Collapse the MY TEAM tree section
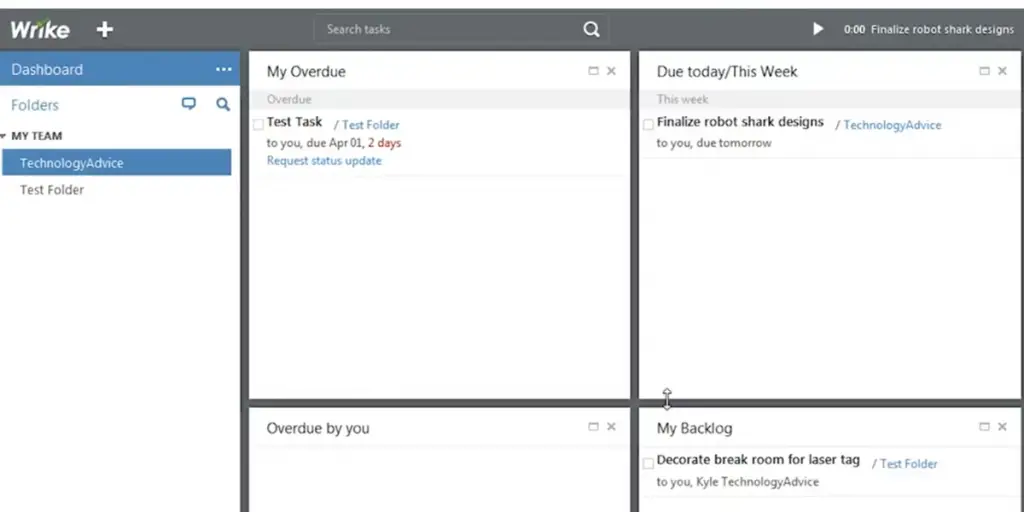The width and height of the screenshot is (1024, 512). coord(5,136)
